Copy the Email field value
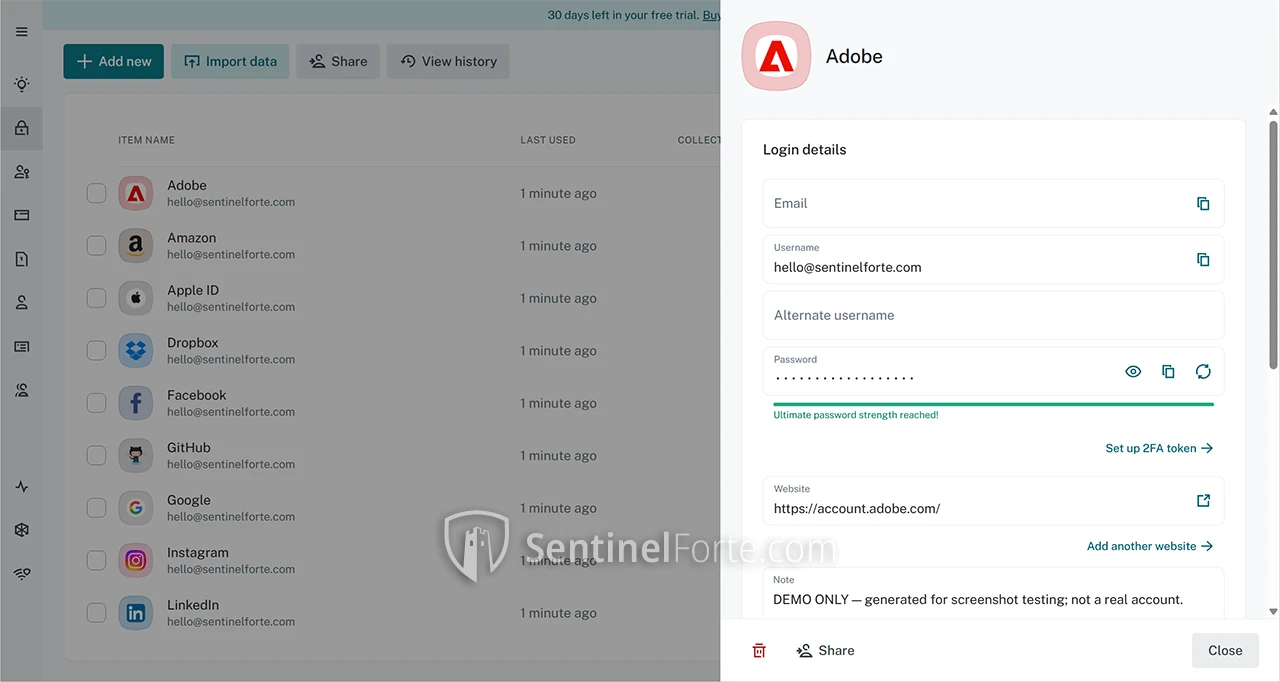This screenshot has width=1280, height=682. (x=1203, y=204)
